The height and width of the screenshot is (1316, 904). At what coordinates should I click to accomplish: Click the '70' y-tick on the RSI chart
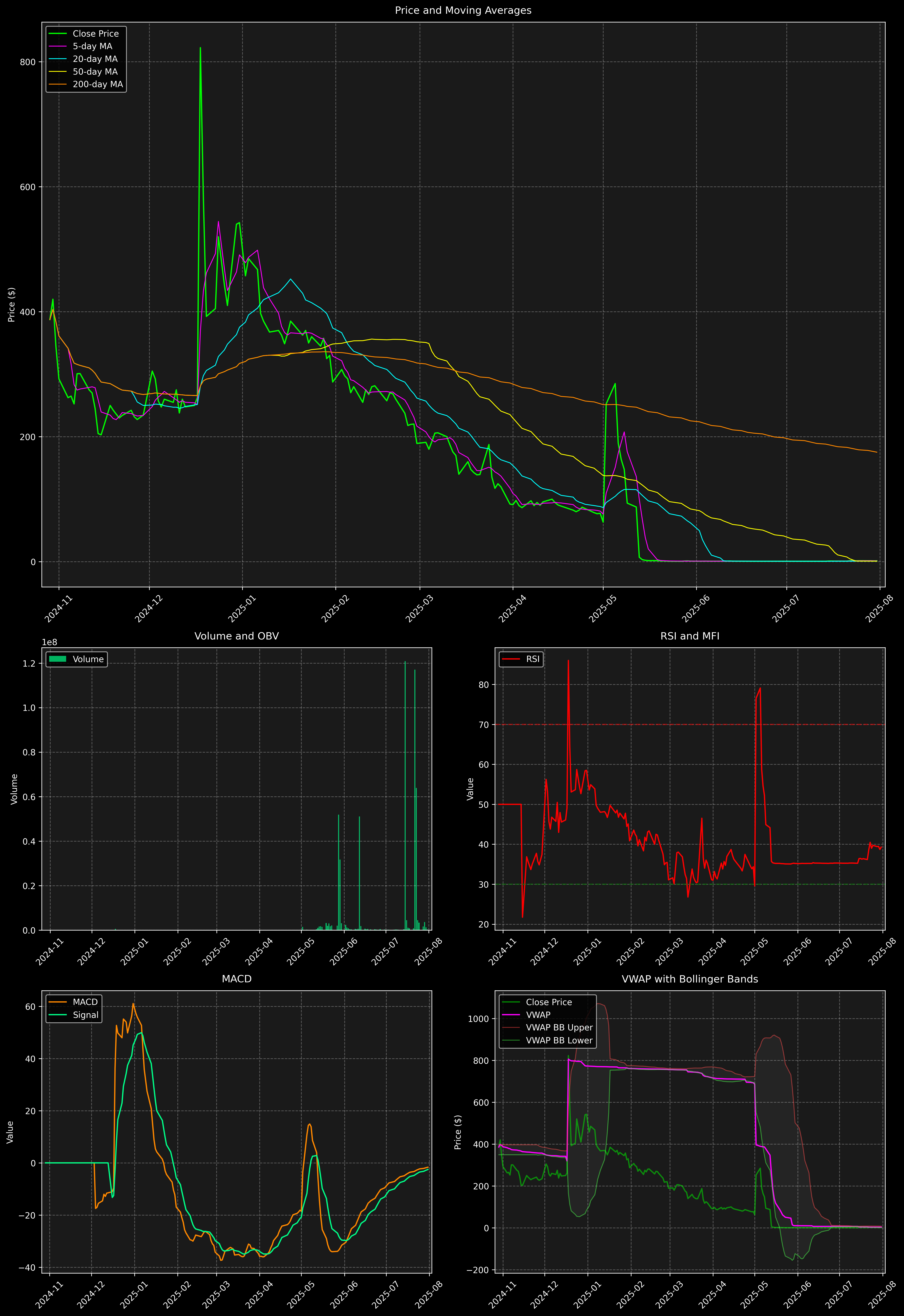pos(484,725)
